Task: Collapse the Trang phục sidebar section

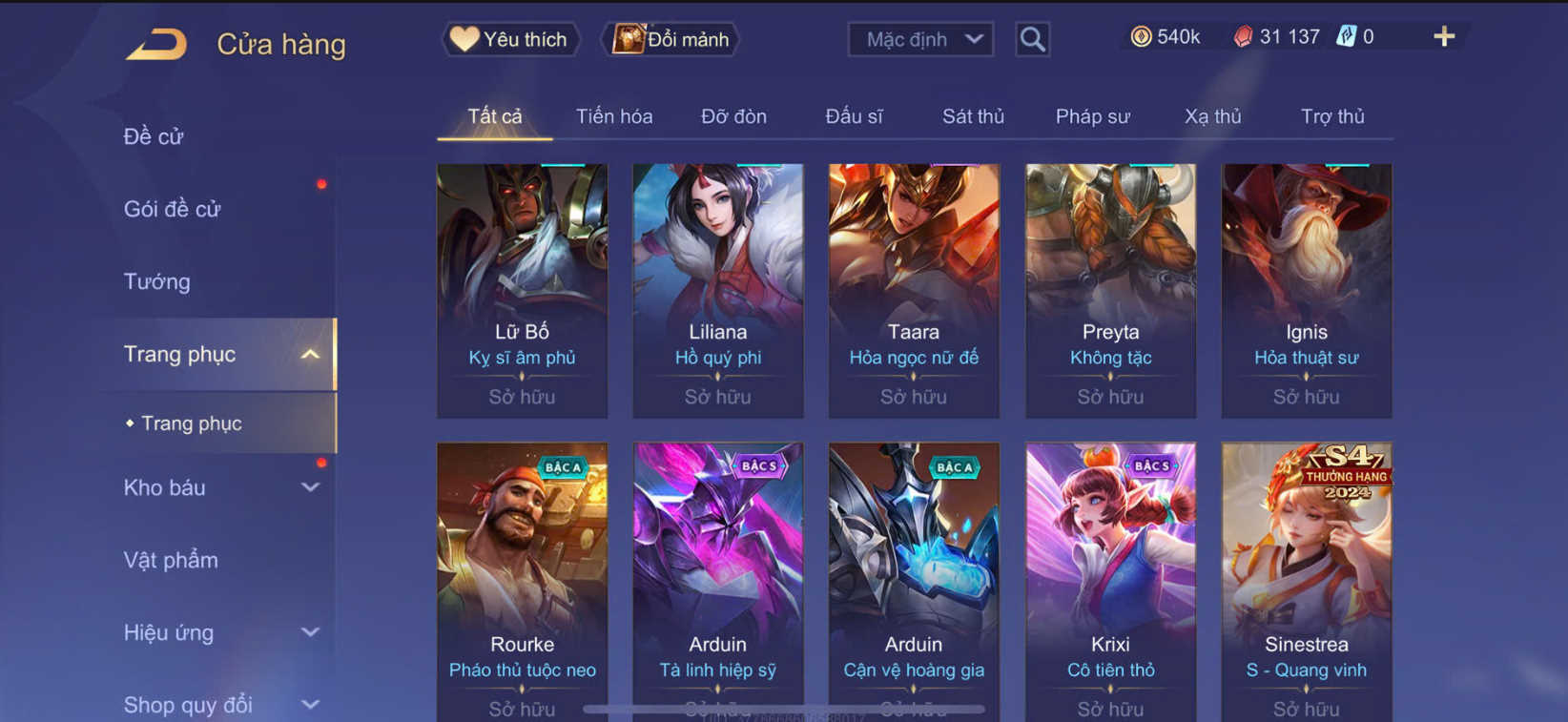Action: [310, 355]
